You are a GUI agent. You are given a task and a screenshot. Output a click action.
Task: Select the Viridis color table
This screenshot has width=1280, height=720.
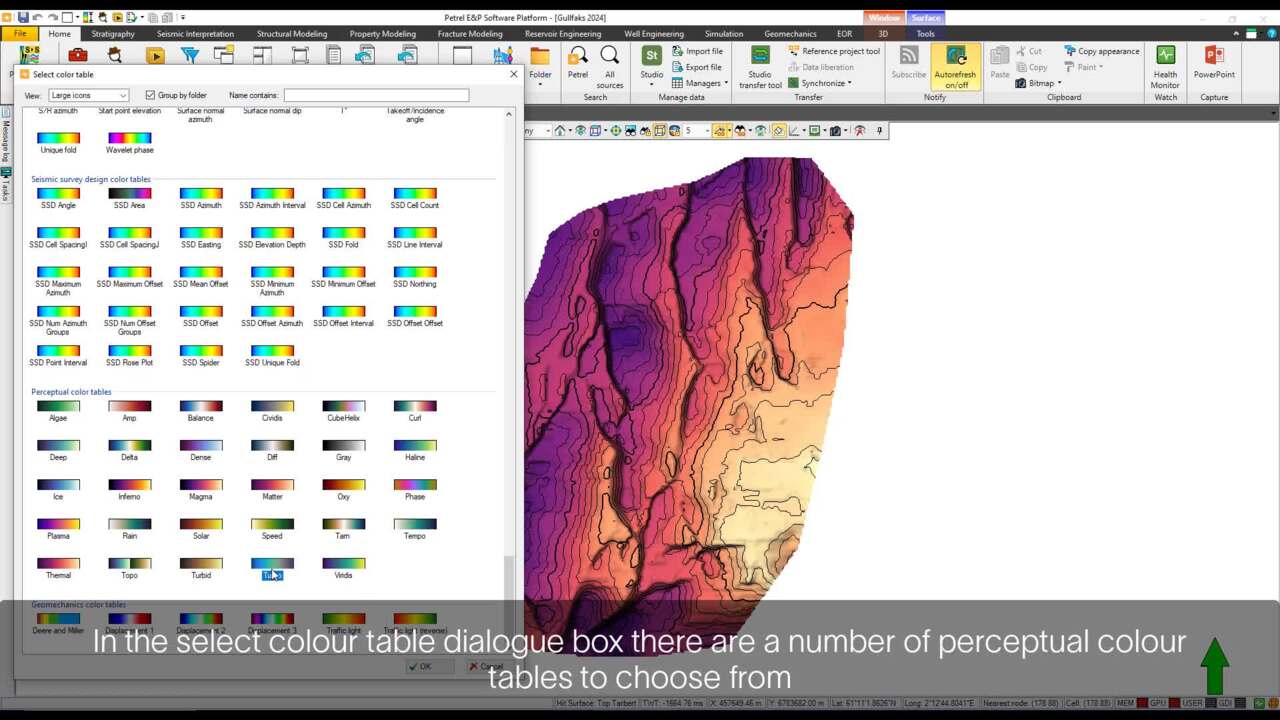click(x=343, y=569)
